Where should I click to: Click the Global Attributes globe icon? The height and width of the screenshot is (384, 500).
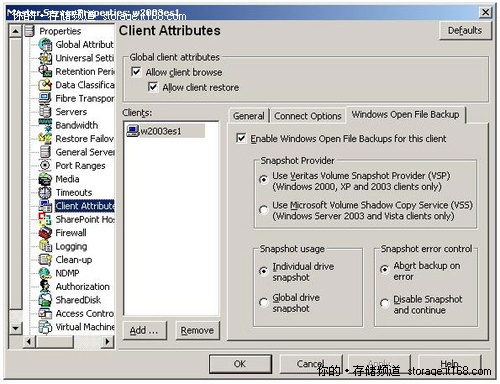(x=45, y=44)
